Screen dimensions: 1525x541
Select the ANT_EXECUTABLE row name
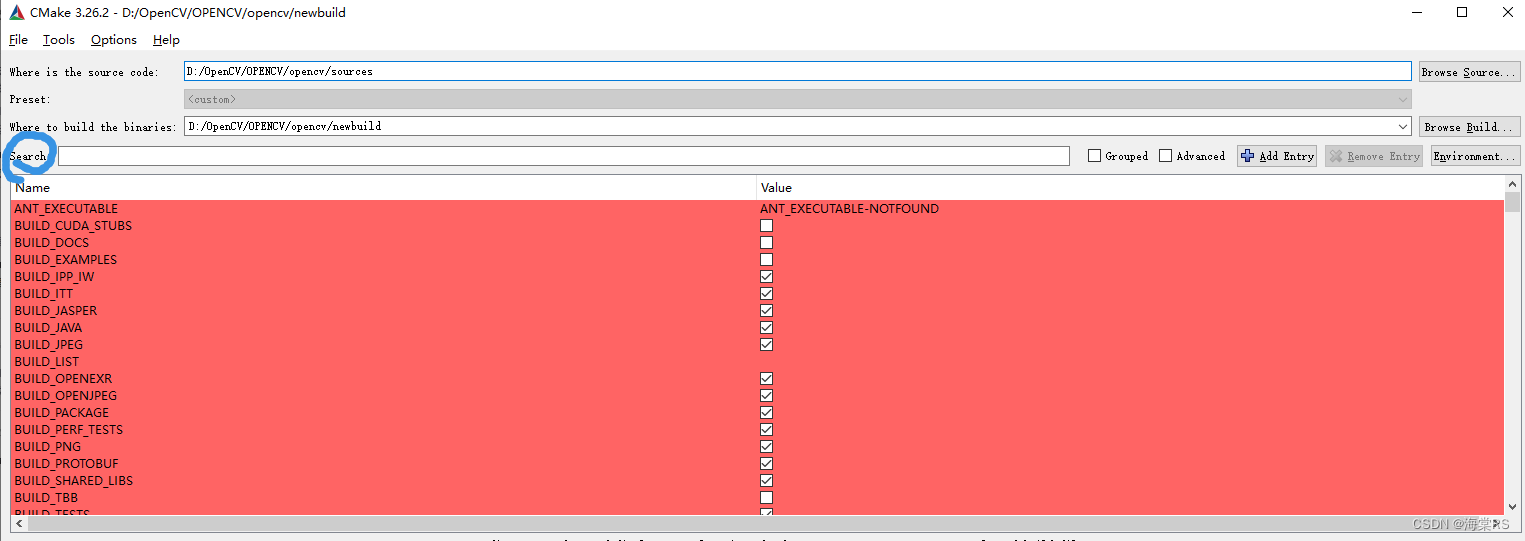click(x=66, y=209)
